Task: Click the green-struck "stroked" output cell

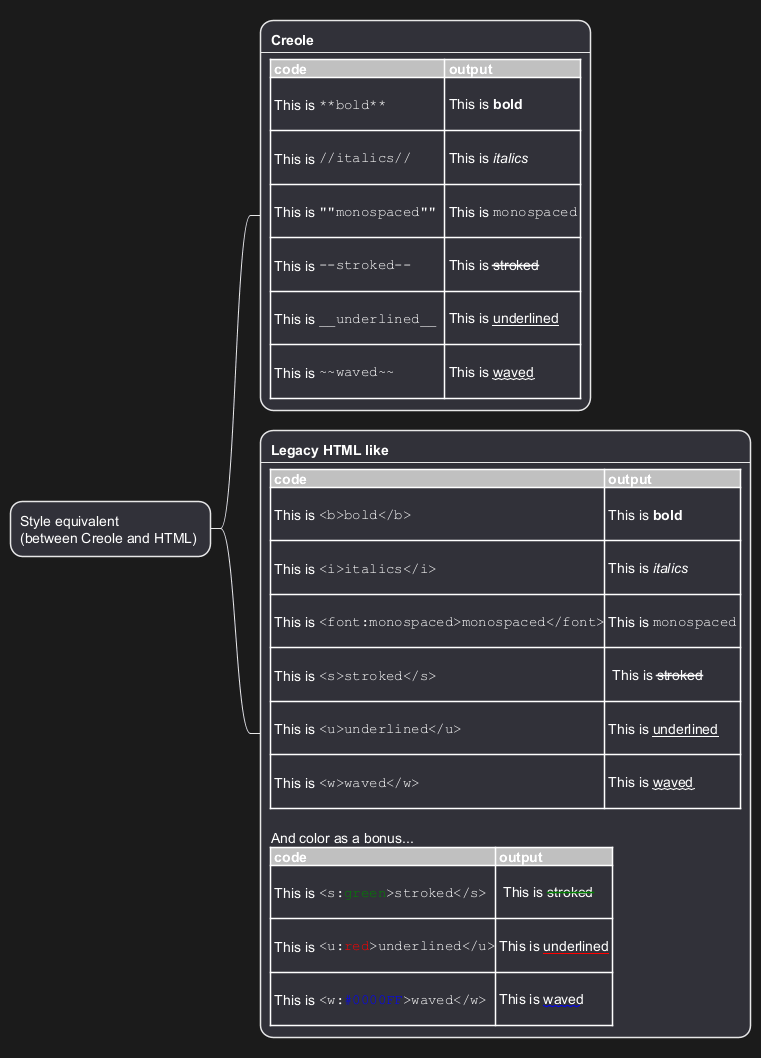Action: [x=553, y=892]
